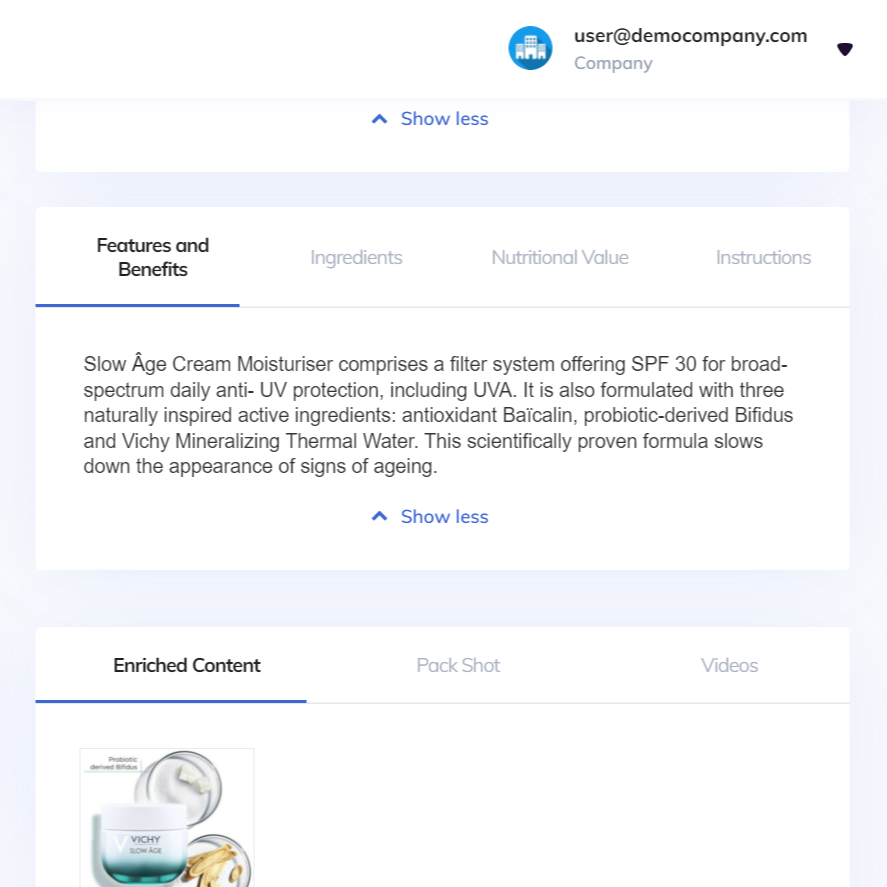Select the Features and Benefits tab
This screenshot has height=887, width=887.
(153, 257)
